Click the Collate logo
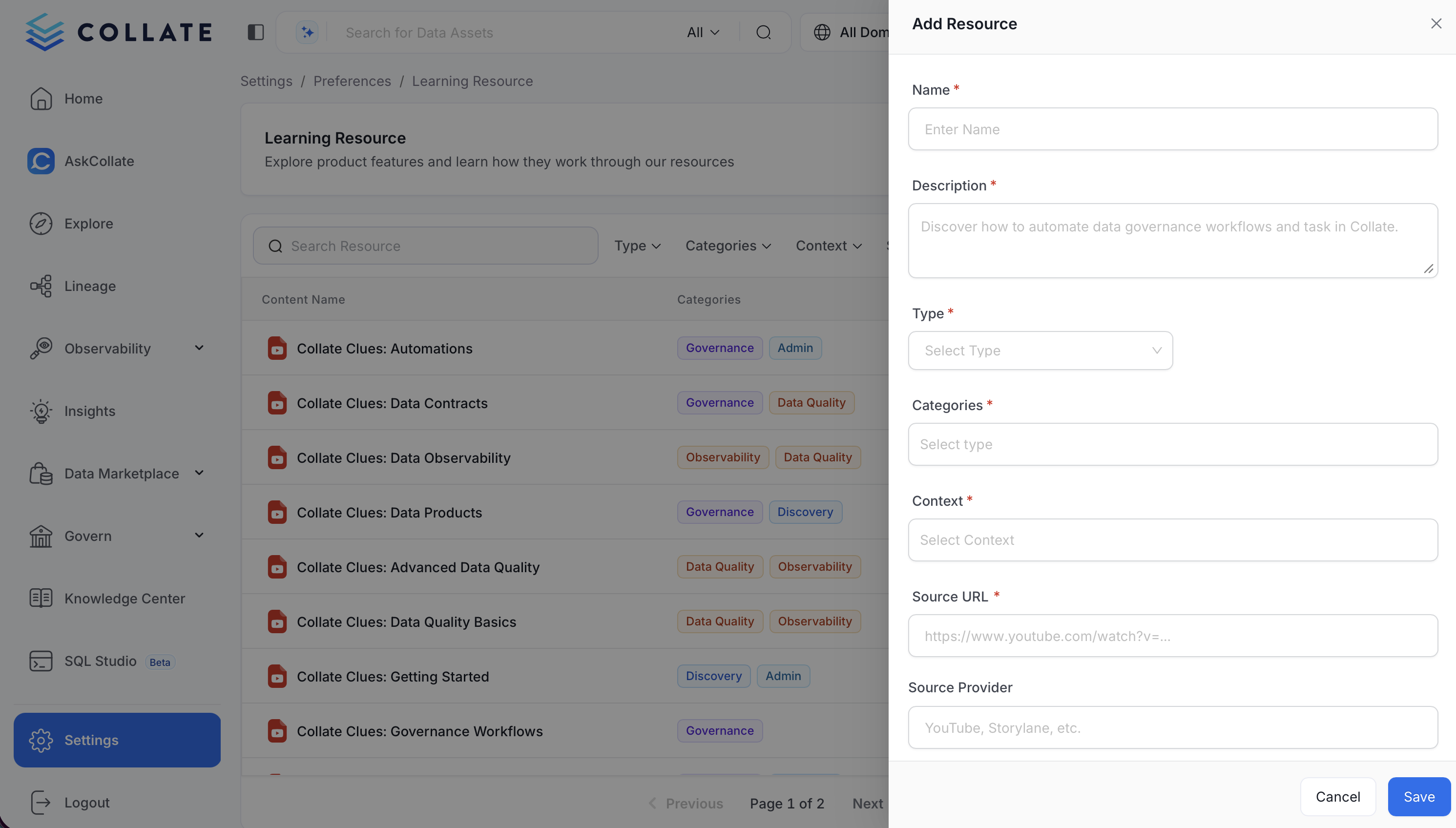 [x=119, y=32]
